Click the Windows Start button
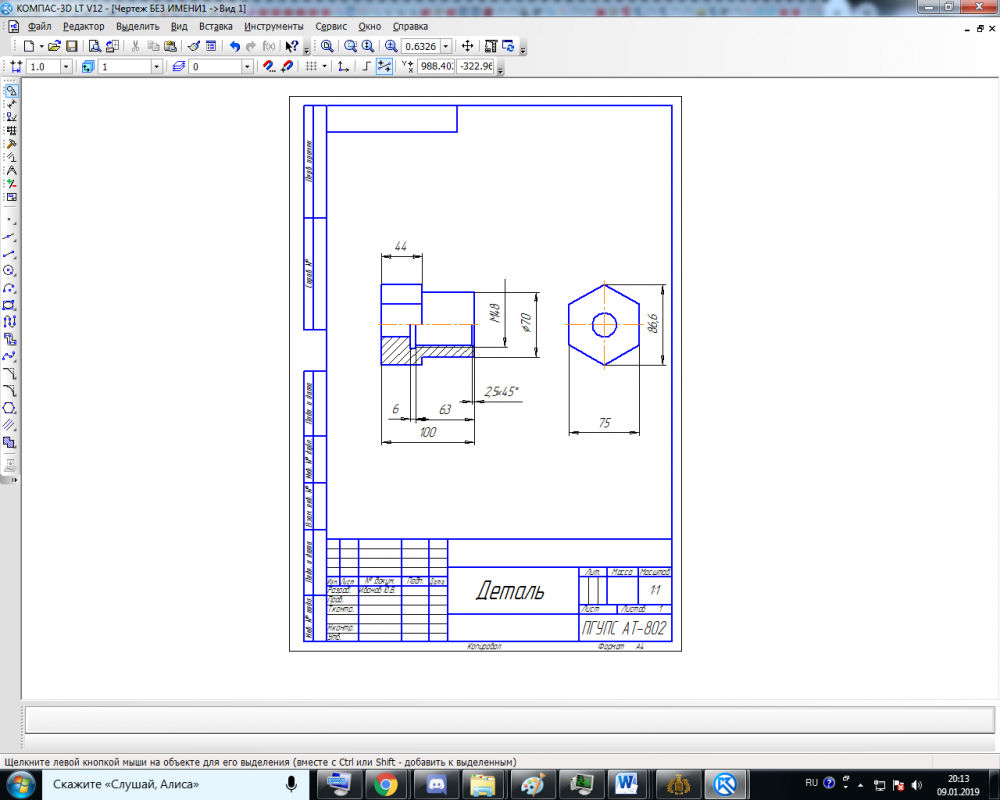 click(x=21, y=784)
